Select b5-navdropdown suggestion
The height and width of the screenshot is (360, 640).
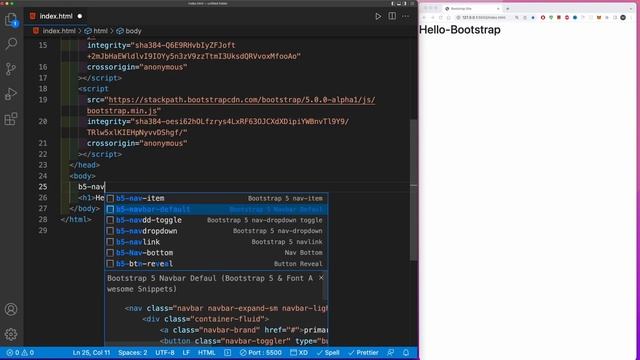click(x=216, y=231)
